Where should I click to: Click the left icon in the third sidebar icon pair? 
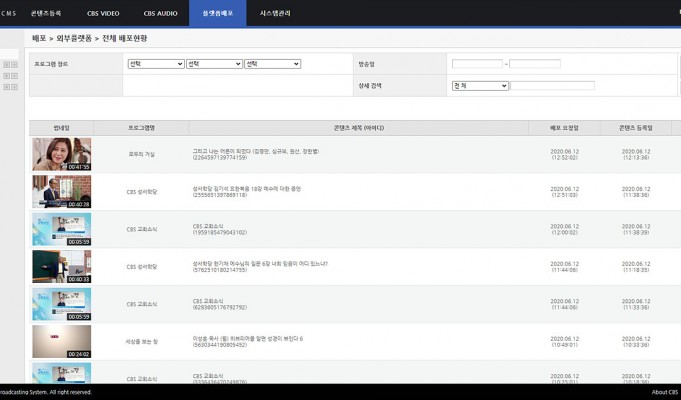tap(7, 87)
